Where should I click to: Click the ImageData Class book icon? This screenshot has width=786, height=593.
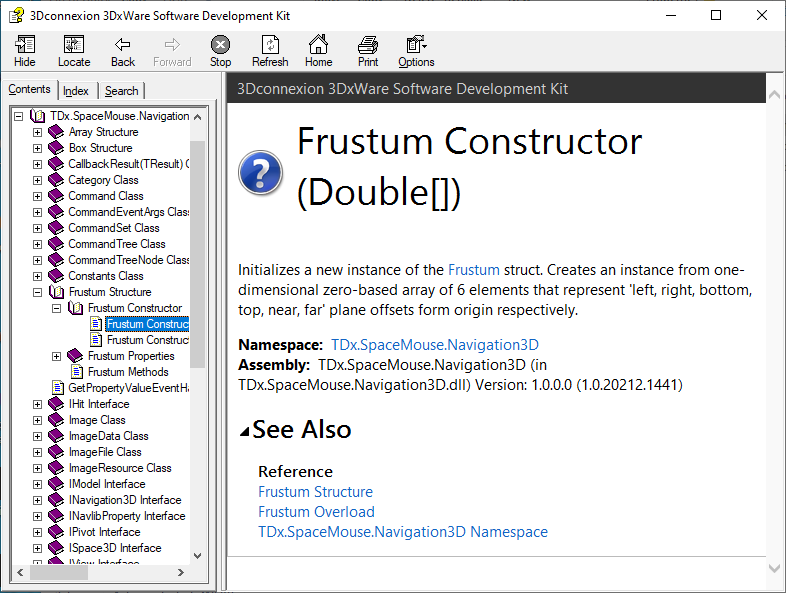(x=56, y=436)
